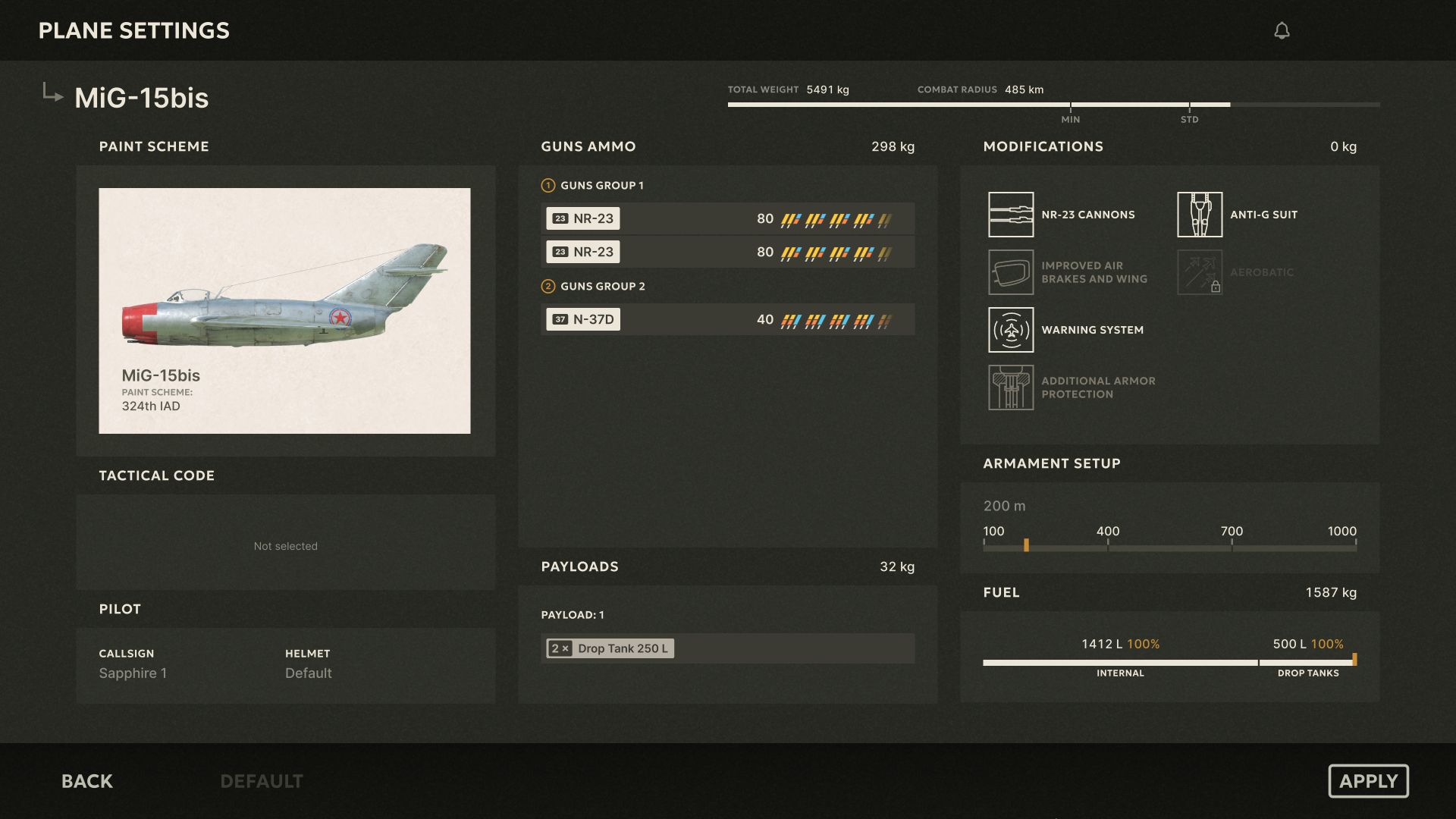Toggle the NR-23 Cannons modification icon
This screenshot has height=819, width=1456.
coord(1011,215)
